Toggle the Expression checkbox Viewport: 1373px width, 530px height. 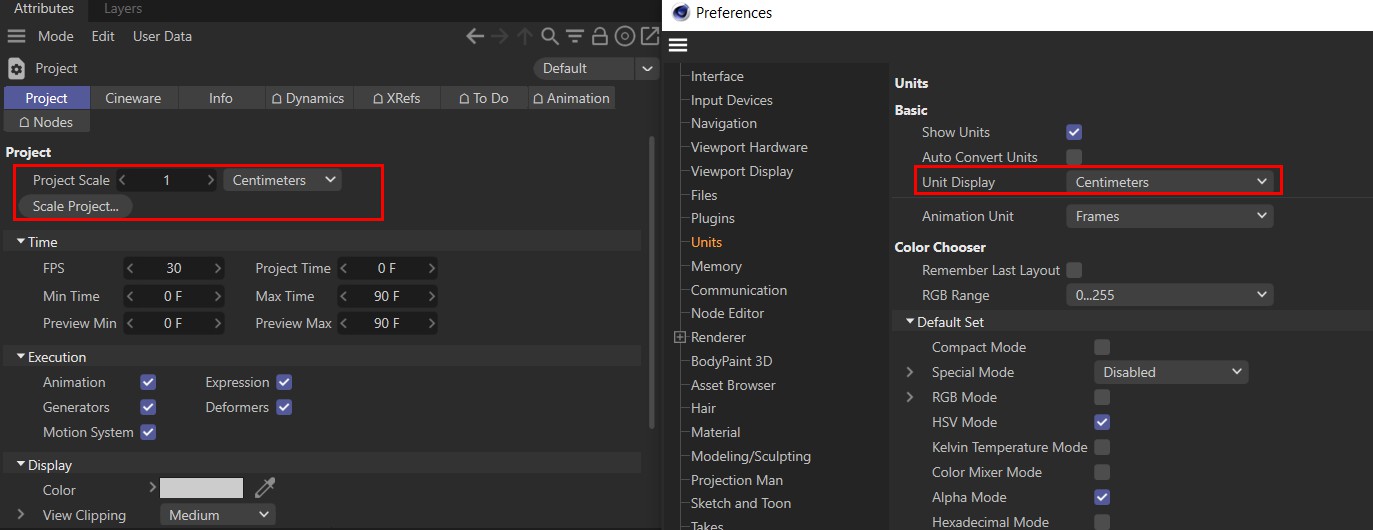click(x=284, y=382)
